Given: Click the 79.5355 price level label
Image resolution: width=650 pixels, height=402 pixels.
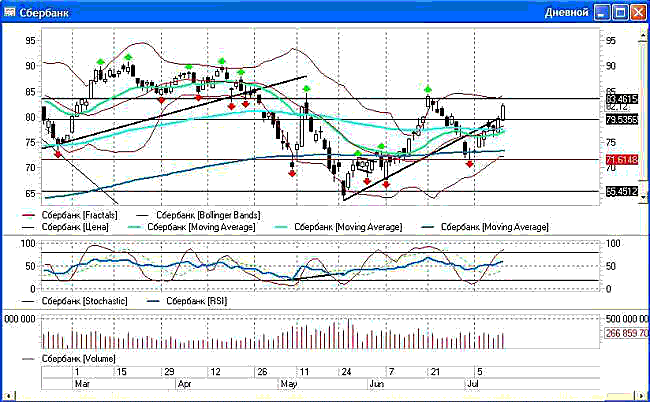Looking at the screenshot, I should (x=621, y=120).
